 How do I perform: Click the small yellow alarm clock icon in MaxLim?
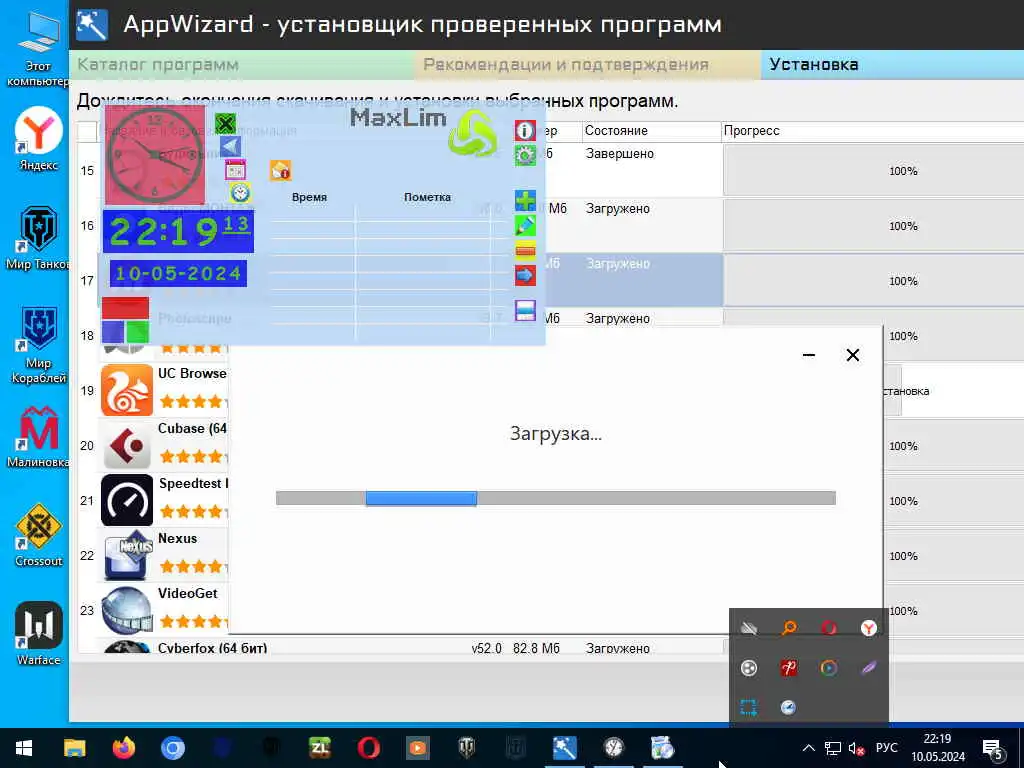coord(240,193)
